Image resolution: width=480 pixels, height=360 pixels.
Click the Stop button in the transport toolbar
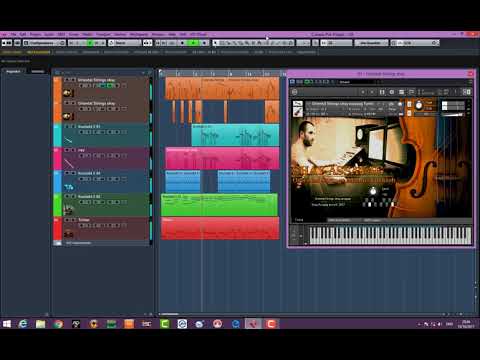(x=182, y=43)
